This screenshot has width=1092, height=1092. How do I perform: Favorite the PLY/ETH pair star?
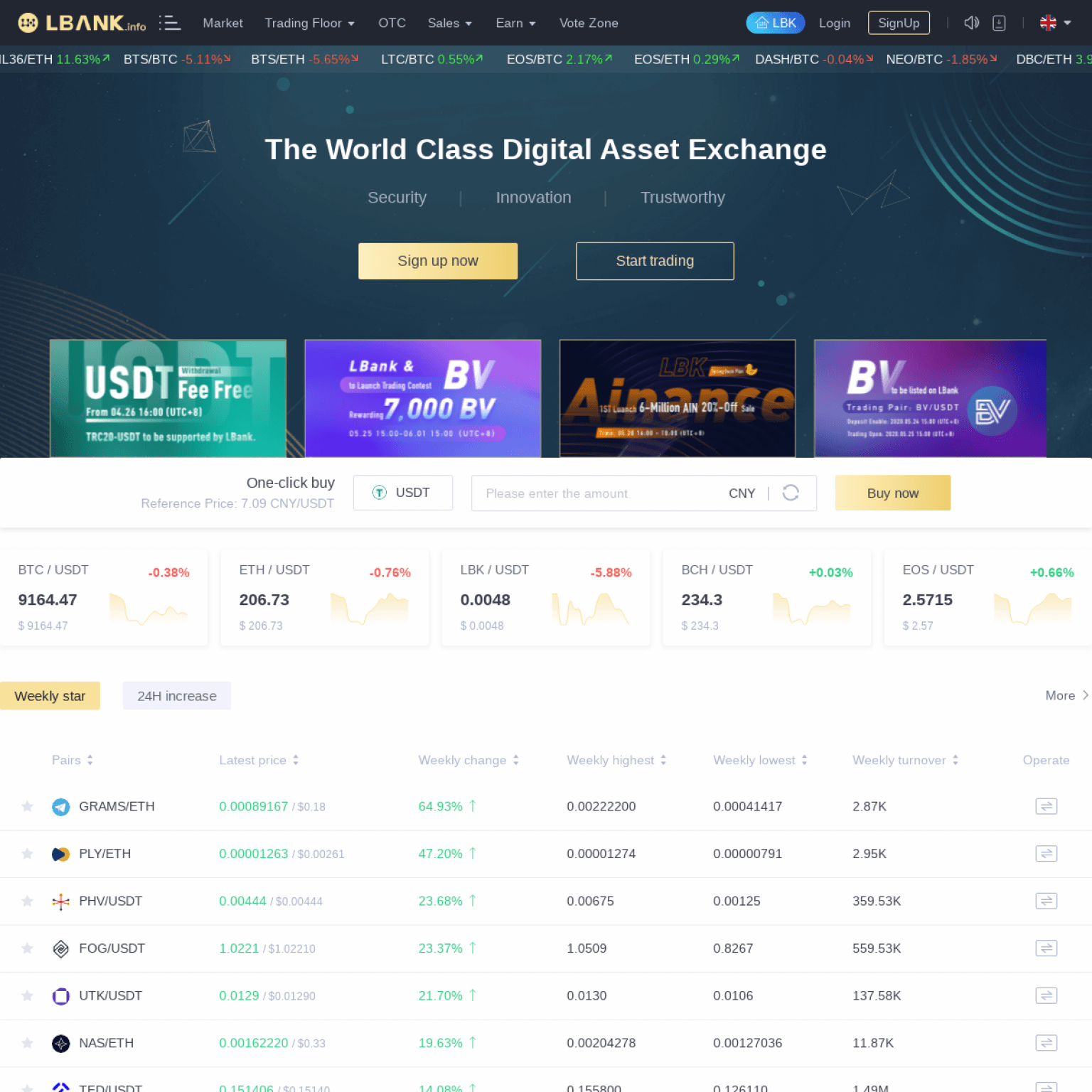[x=27, y=853]
